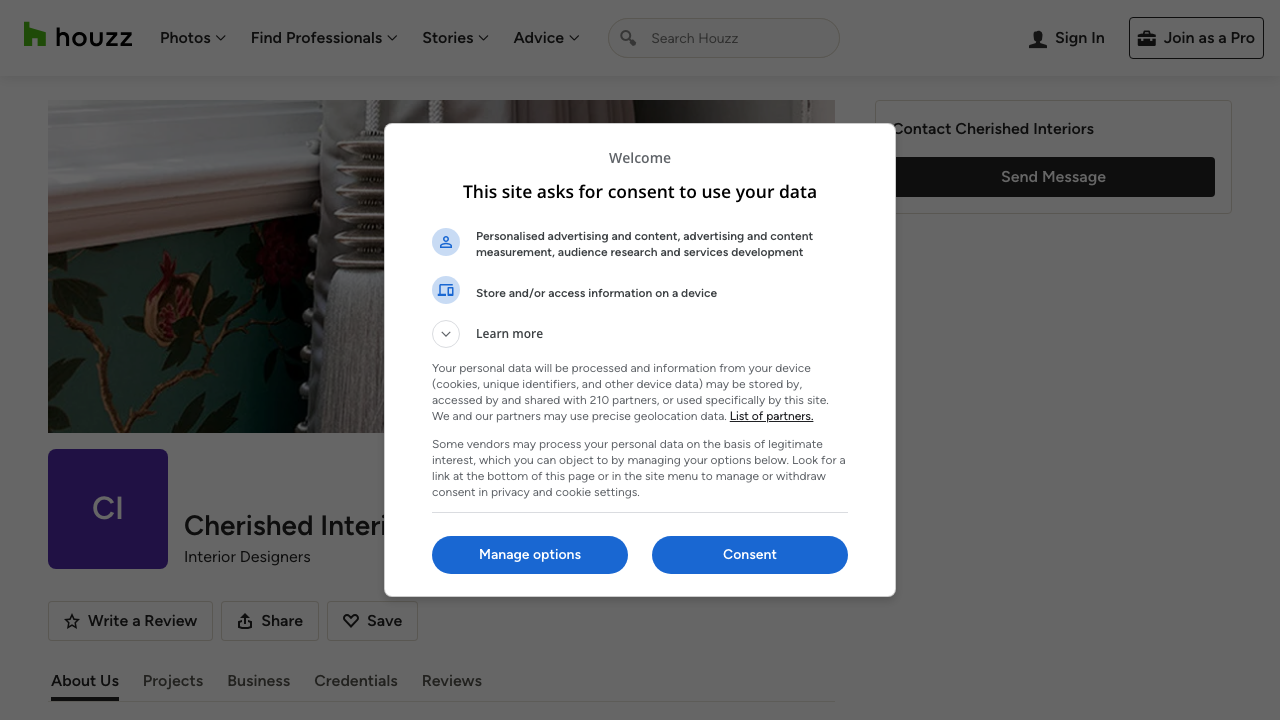1280x720 pixels.
Task: Click the Sign In person icon
Action: tap(1038, 39)
